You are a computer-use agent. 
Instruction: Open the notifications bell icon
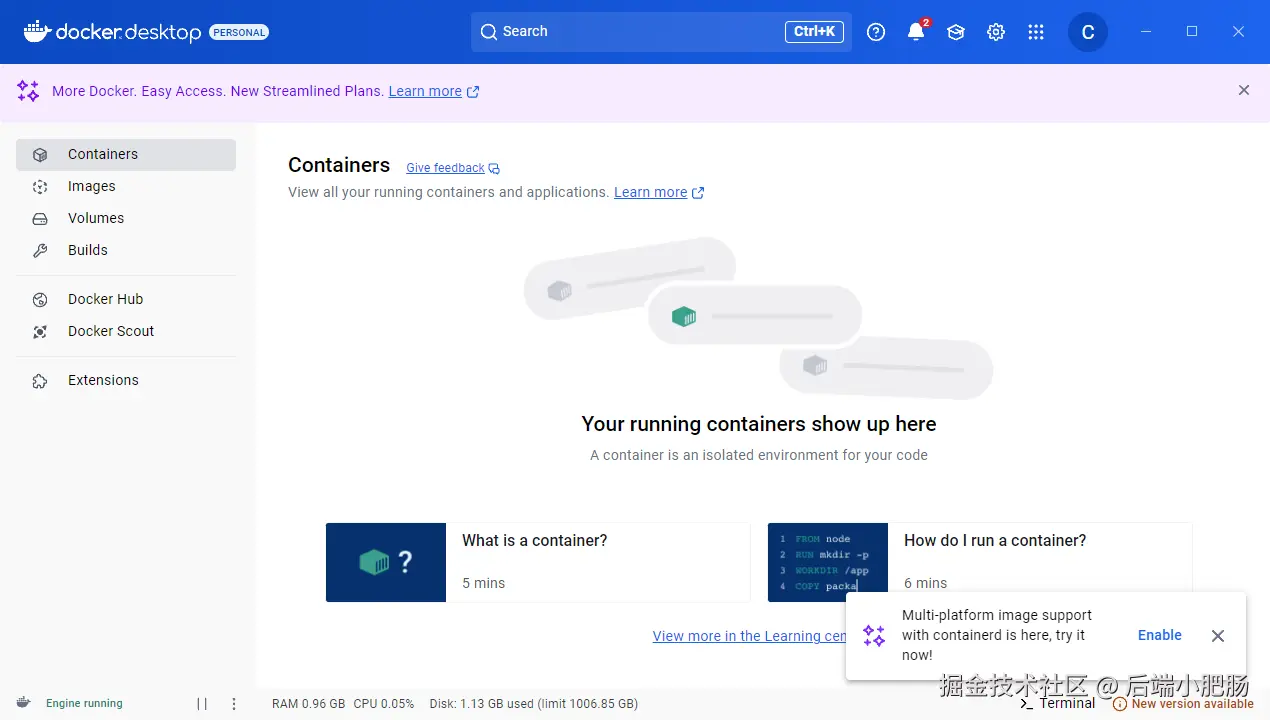click(916, 32)
